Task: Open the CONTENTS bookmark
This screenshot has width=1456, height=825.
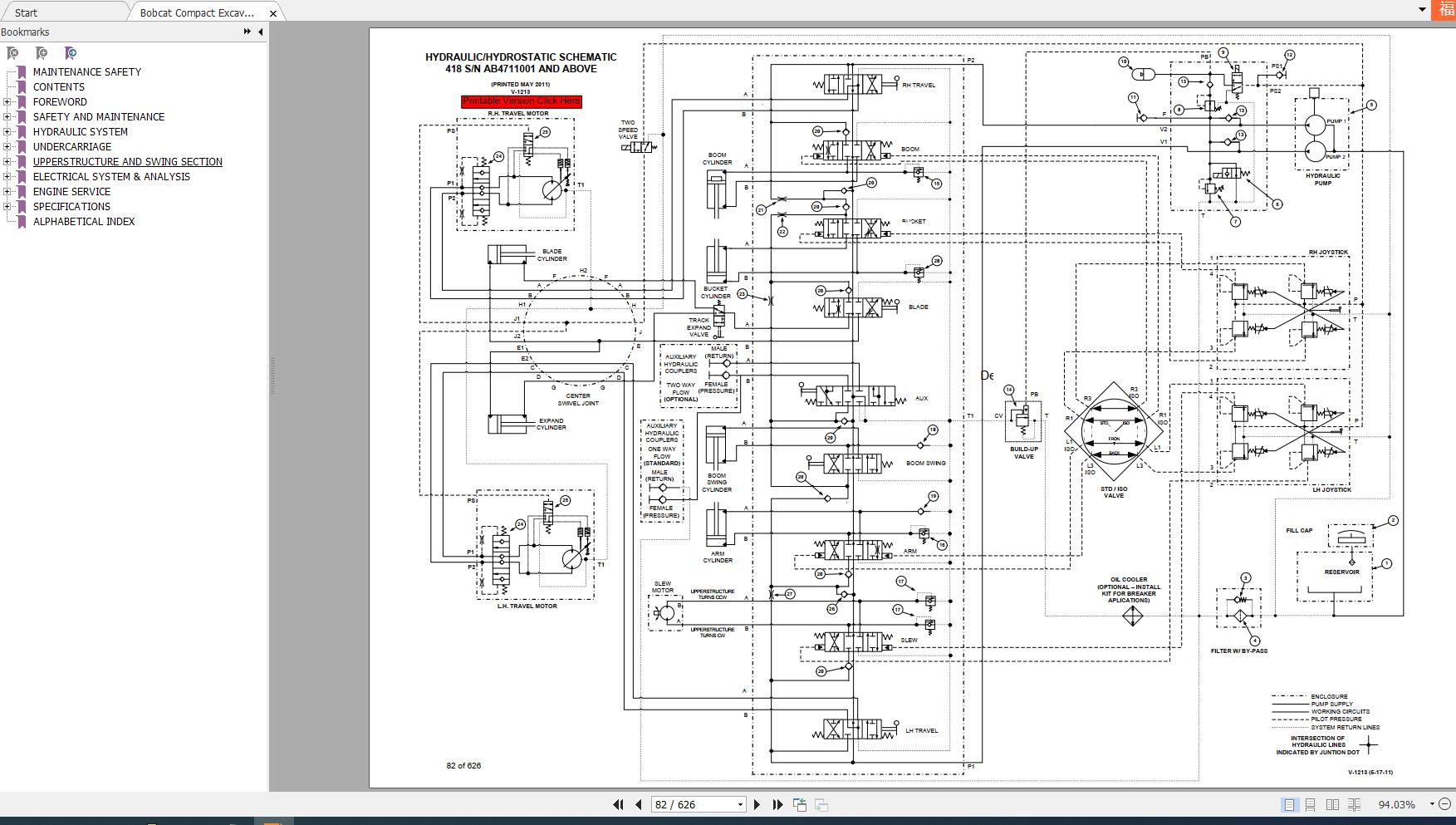Action: click(59, 87)
